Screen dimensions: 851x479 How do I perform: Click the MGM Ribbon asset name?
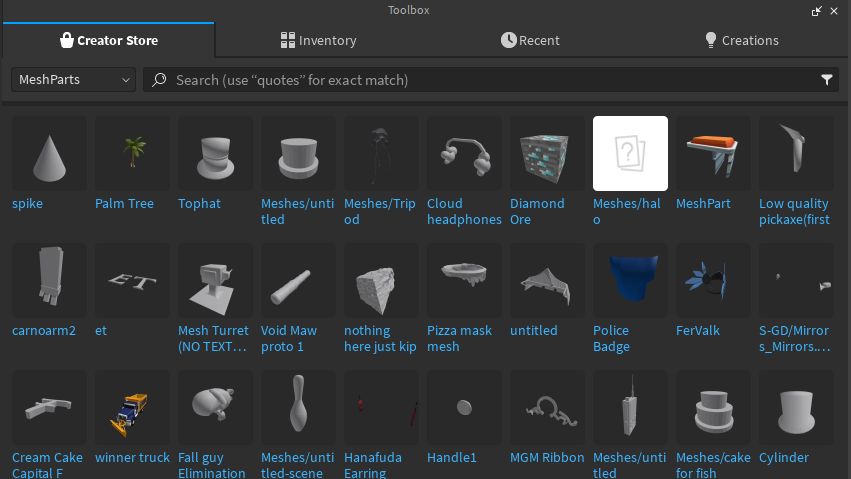tap(547, 457)
